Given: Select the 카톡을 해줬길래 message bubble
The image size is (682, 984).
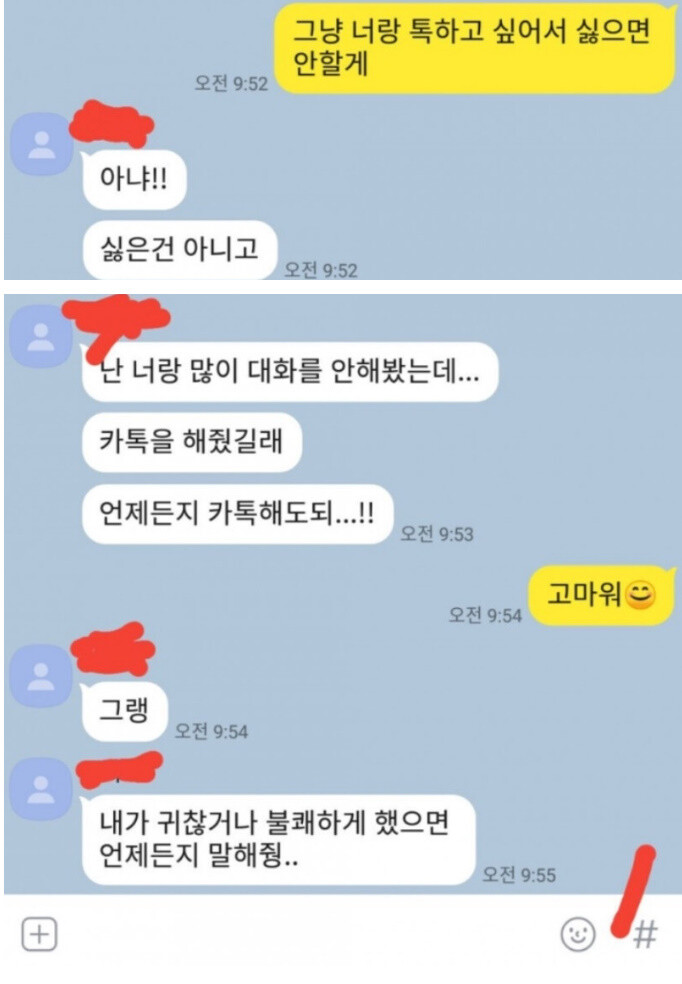Looking at the screenshot, I should pyautogui.click(x=192, y=442).
